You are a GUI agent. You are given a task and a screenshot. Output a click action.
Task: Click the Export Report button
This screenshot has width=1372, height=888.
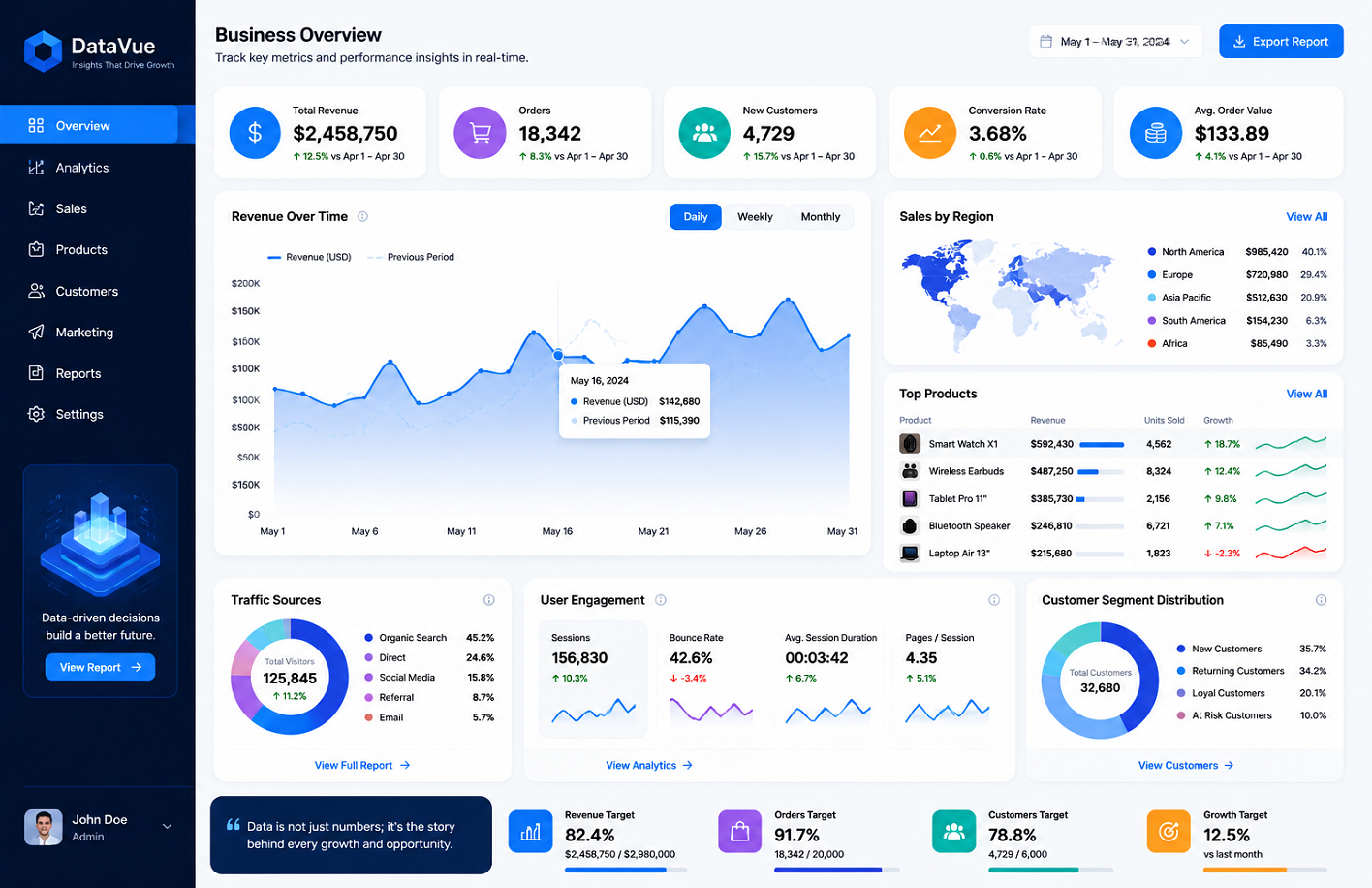(x=1281, y=41)
